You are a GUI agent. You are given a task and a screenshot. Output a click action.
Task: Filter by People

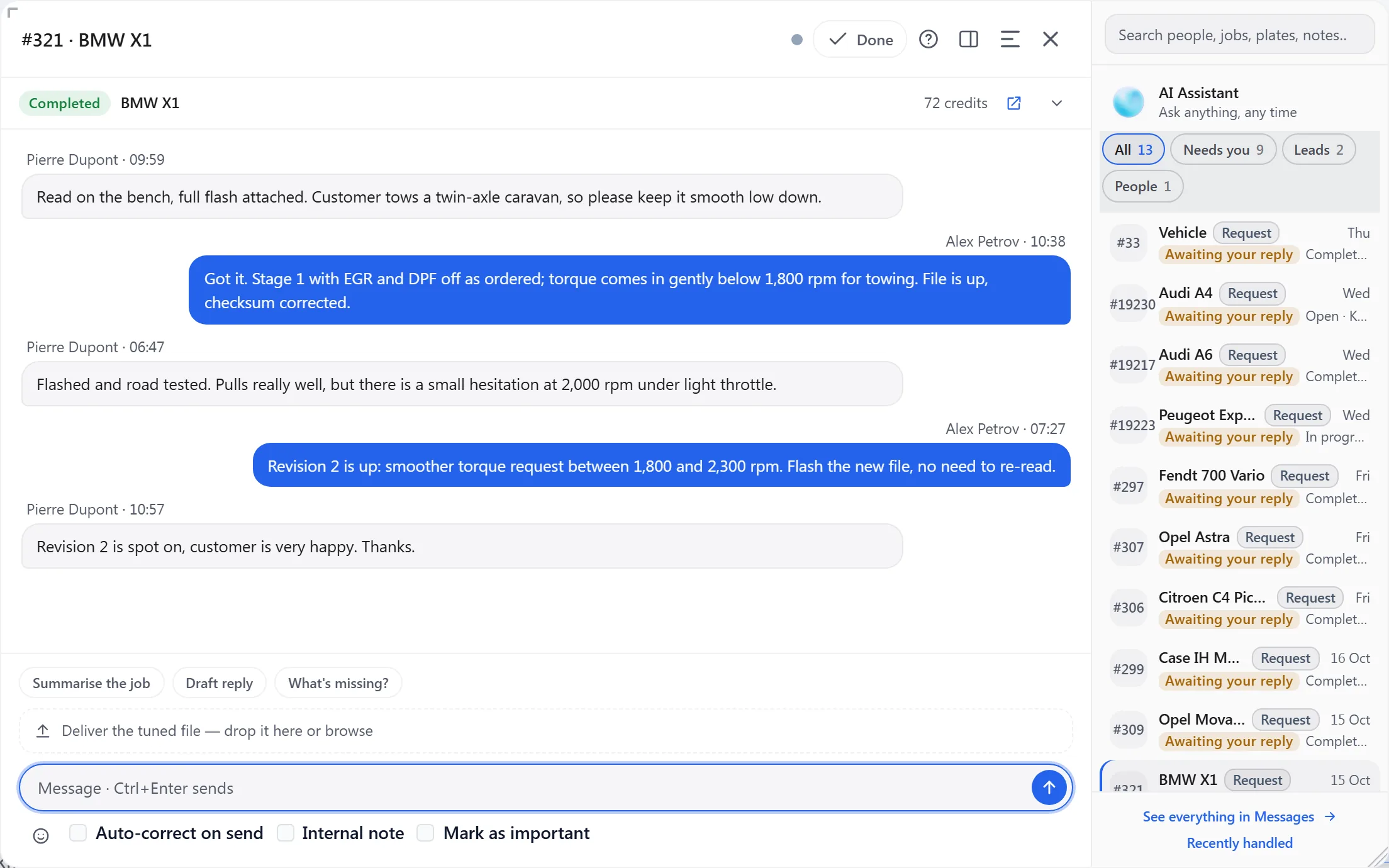coord(1142,186)
